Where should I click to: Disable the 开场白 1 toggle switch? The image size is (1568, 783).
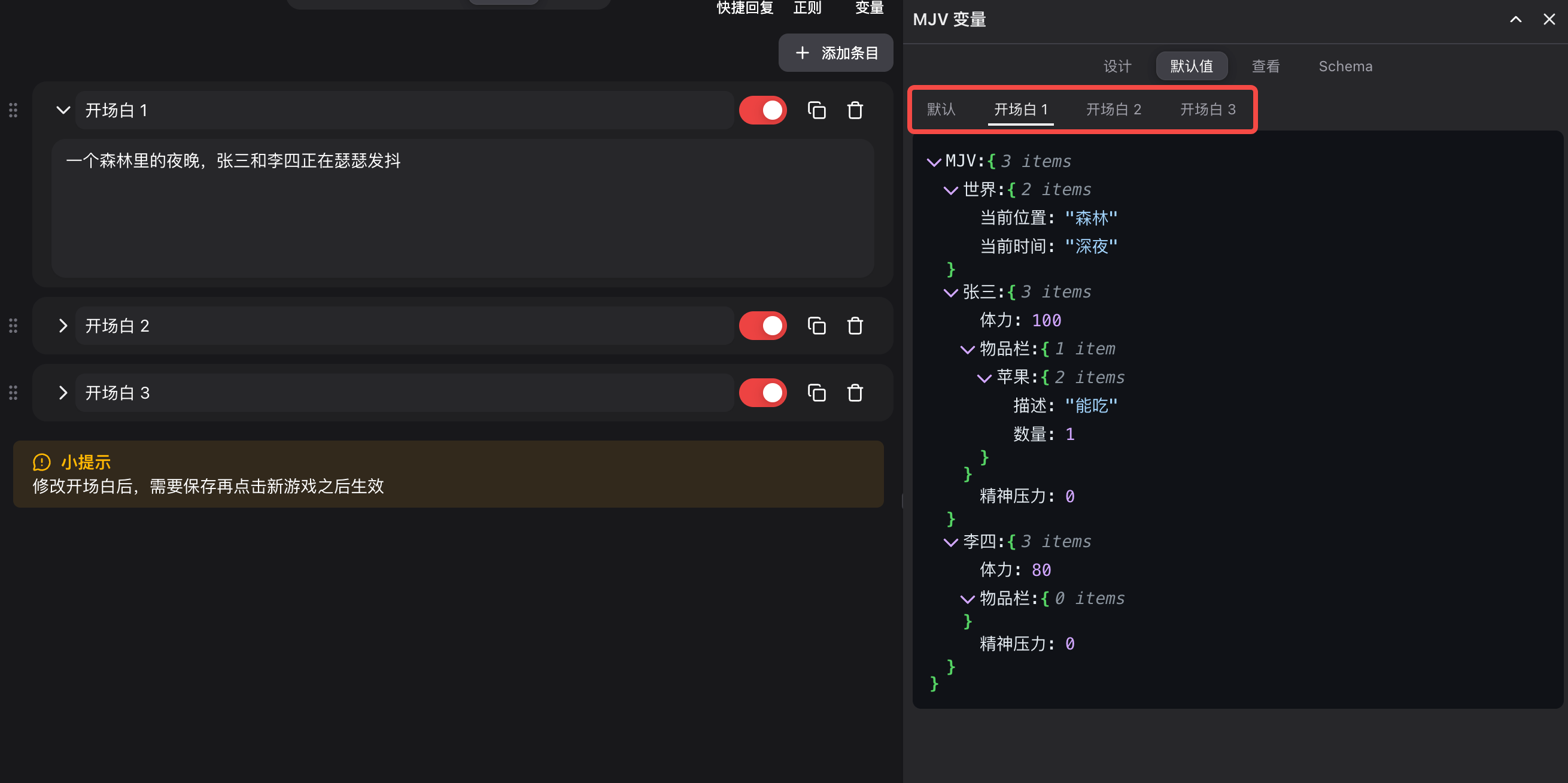pos(762,110)
